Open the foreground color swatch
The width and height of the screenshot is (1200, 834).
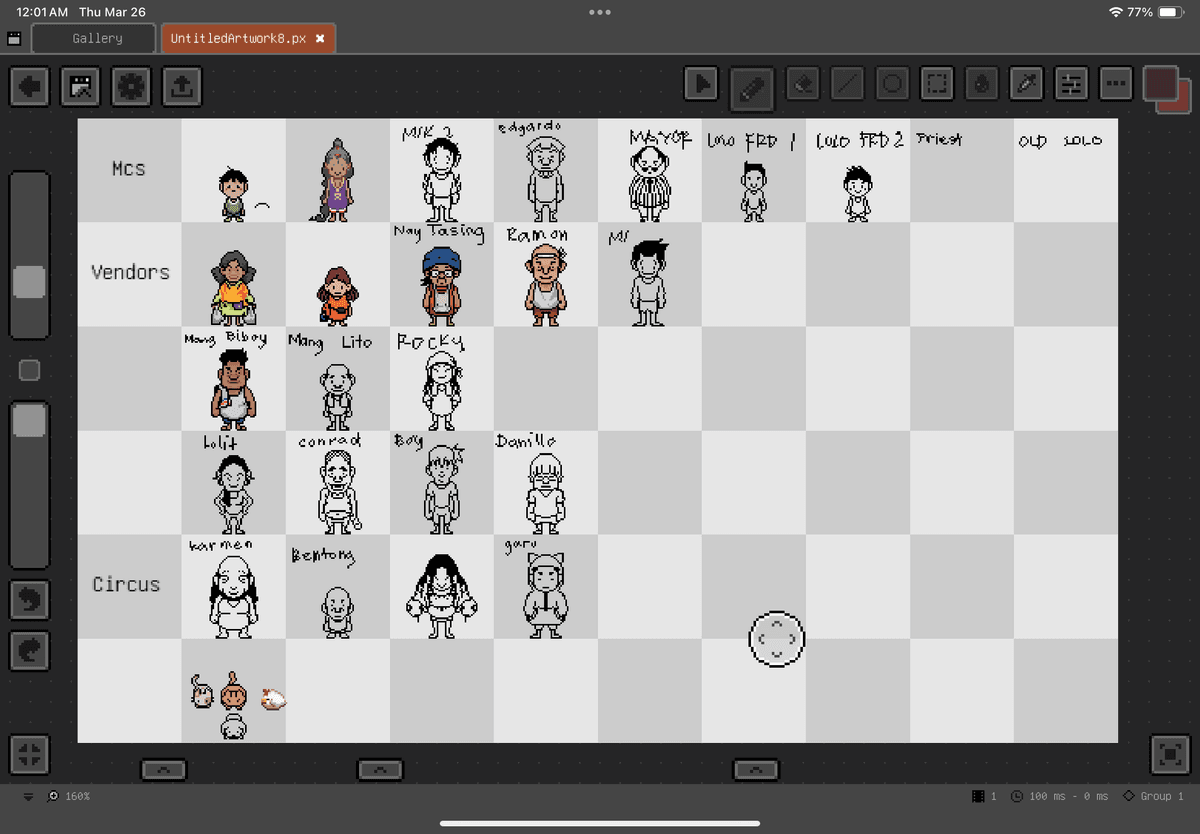click(1161, 83)
